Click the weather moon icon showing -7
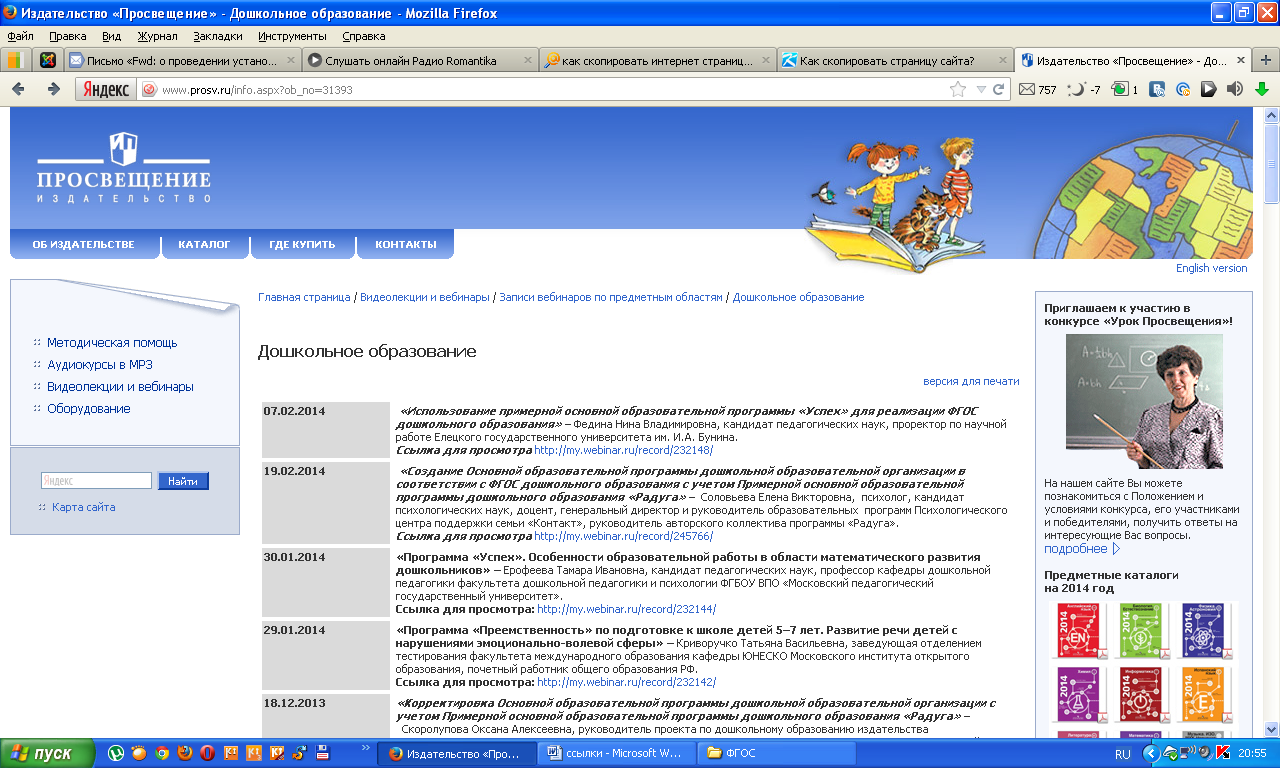Image resolution: width=1280 pixels, height=768 pixels. click(1076, 89)
